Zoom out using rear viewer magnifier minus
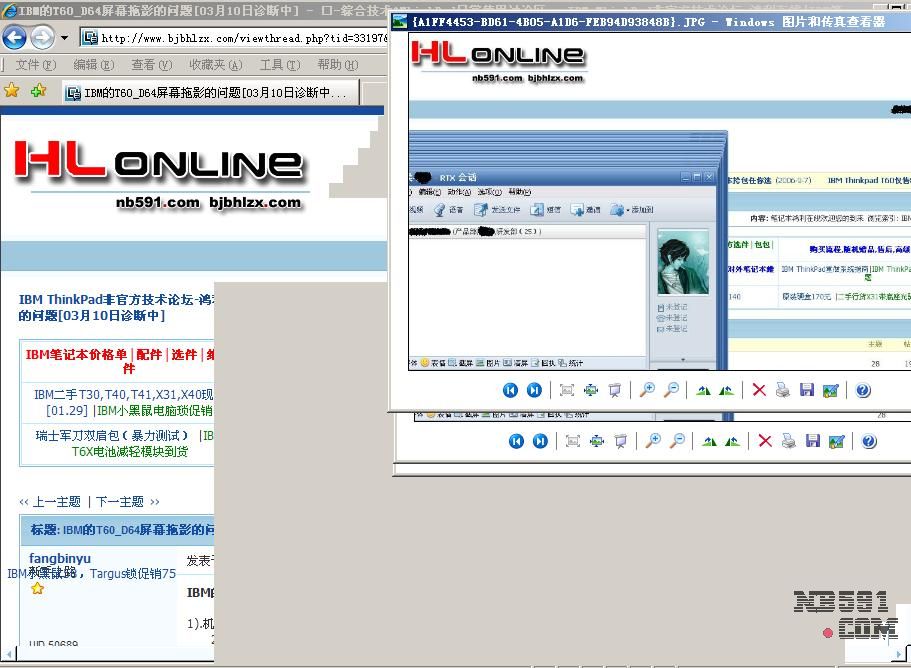 (677, 441)
